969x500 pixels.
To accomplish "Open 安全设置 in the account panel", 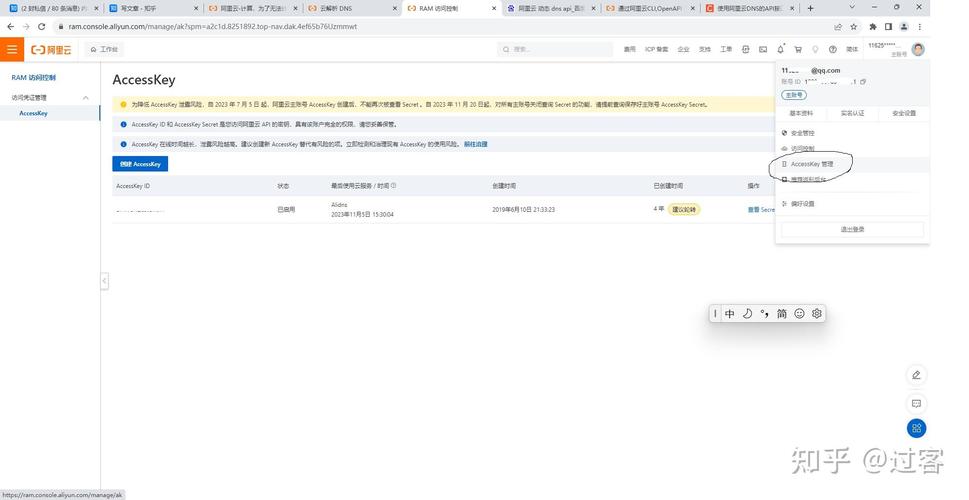I will point(903,113).
